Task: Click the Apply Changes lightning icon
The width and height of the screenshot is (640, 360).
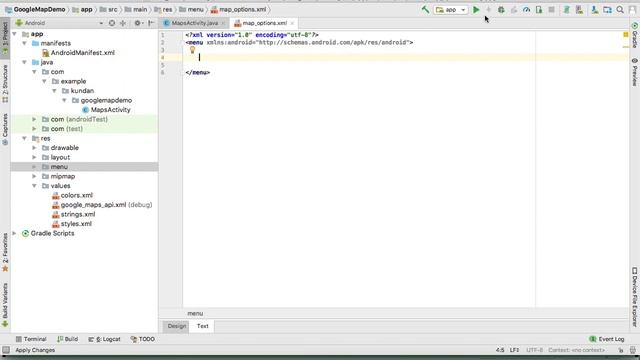Action: pos(488,9)
